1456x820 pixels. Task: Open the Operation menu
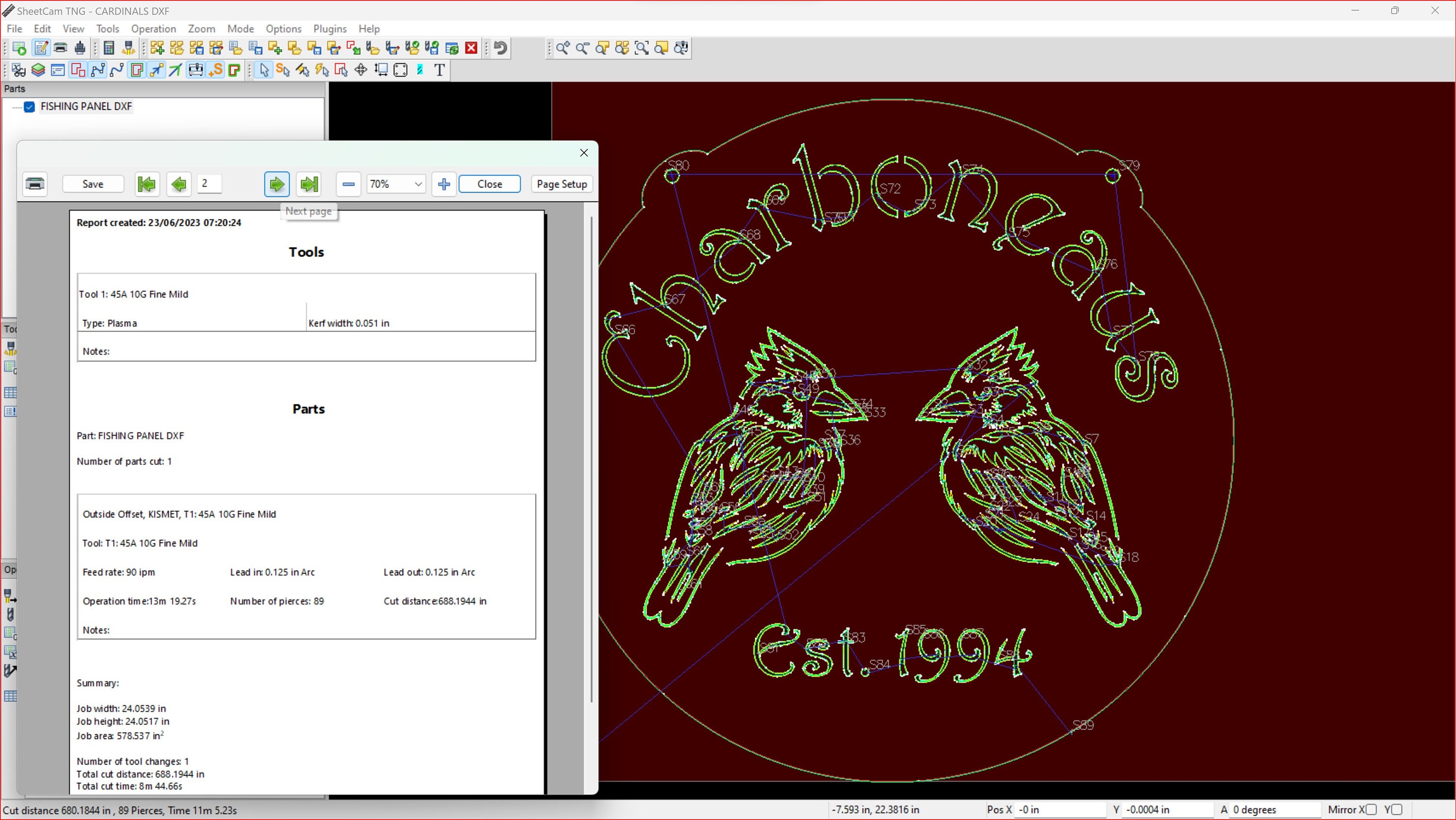coord(153,29)
